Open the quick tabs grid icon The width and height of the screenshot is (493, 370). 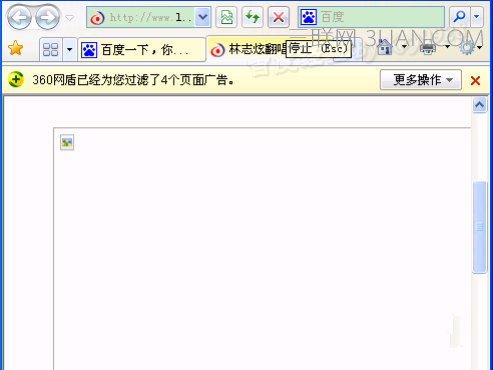(51, 50)
